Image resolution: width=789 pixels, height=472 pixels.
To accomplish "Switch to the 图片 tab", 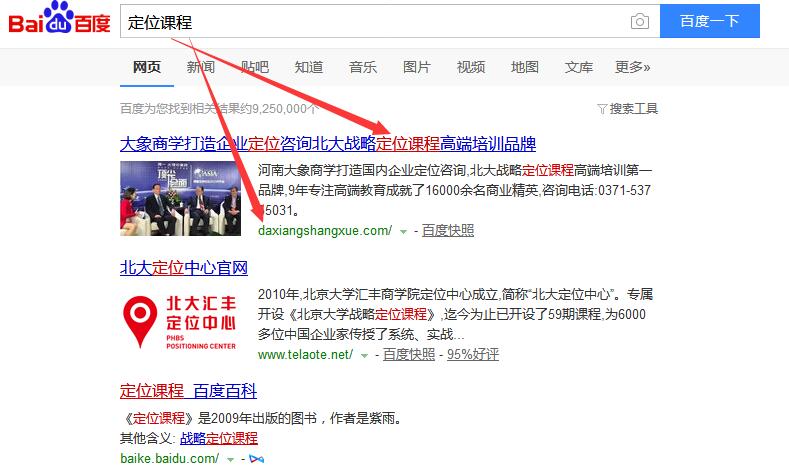I will pos(416,67).
